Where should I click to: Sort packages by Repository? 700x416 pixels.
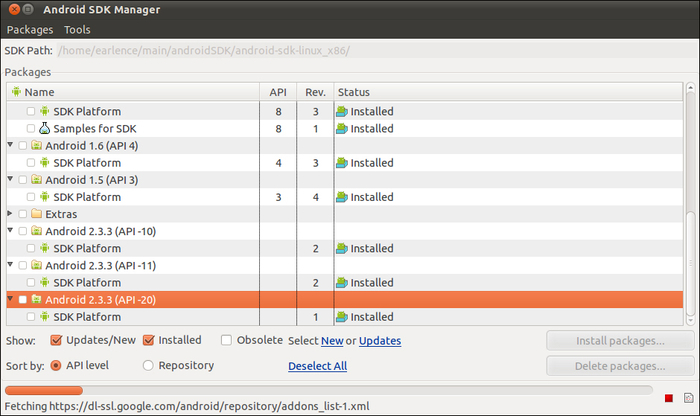[x=148, y=366]
